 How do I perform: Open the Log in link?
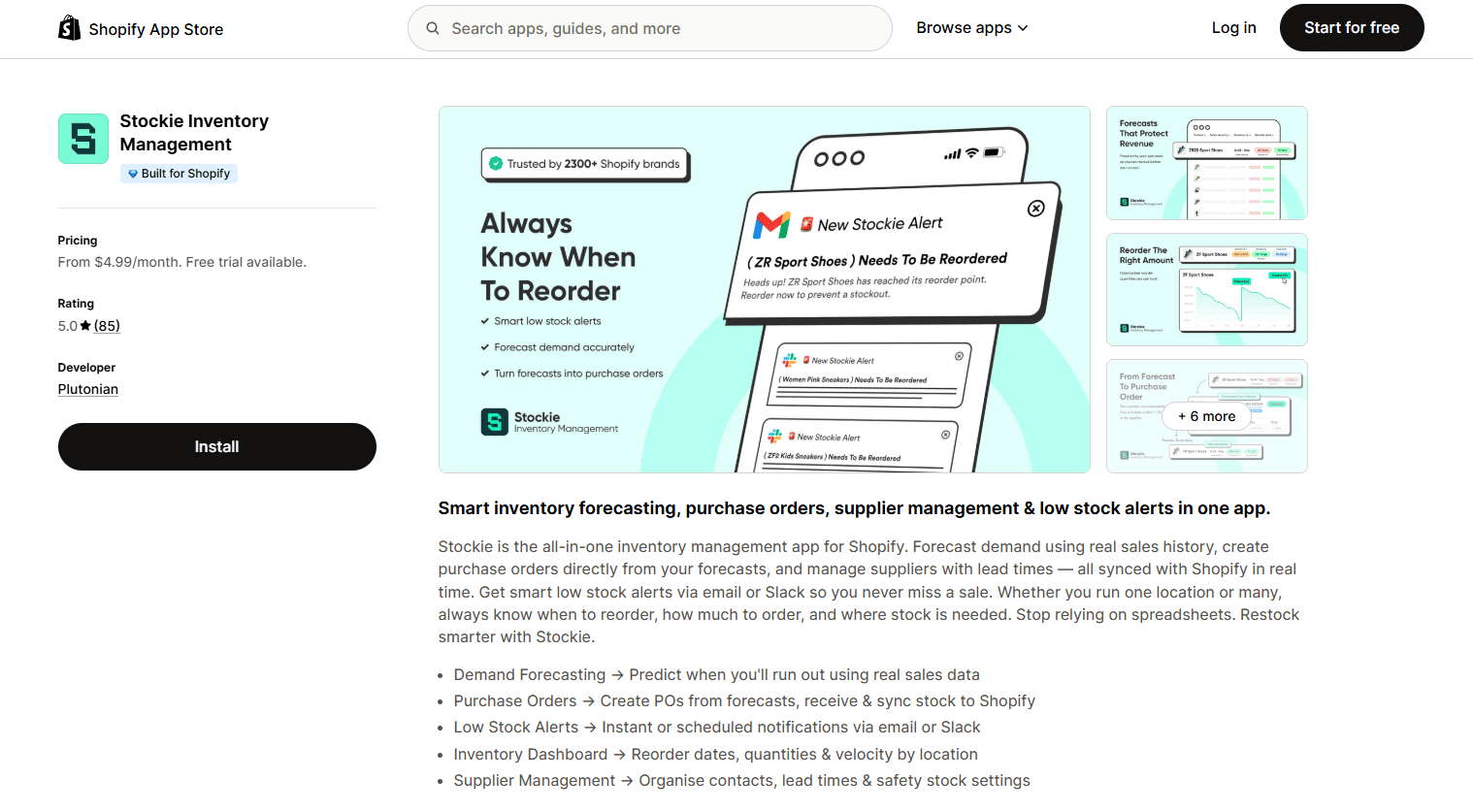click(1233, 28)
